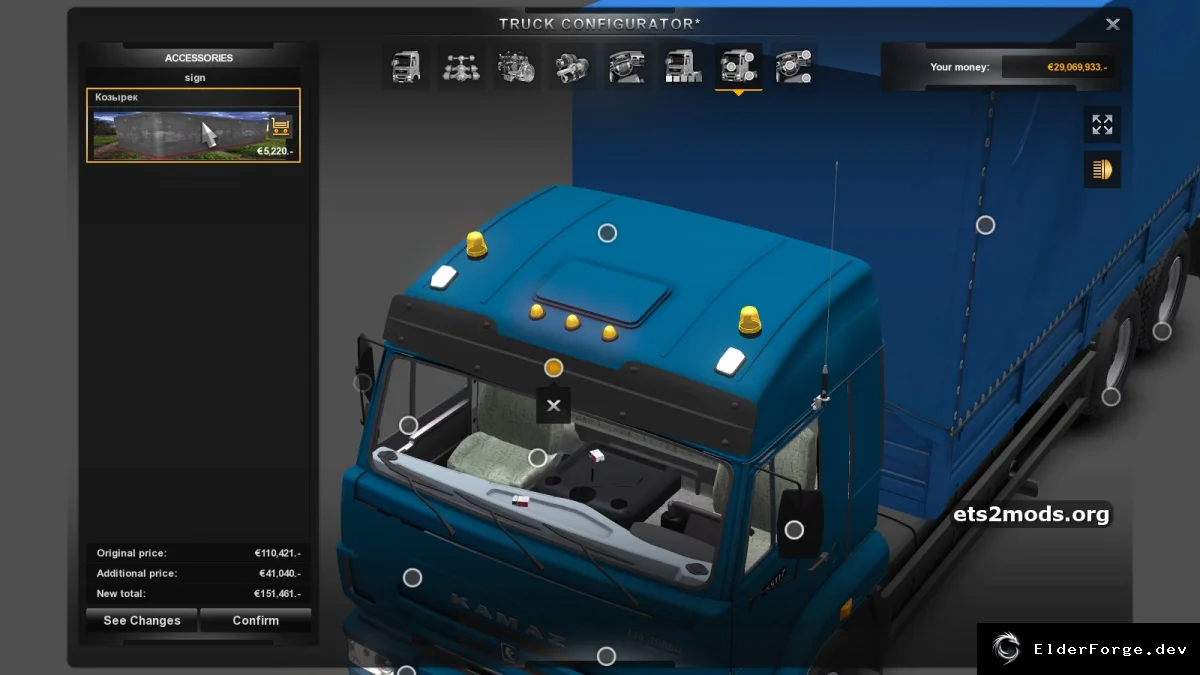This screenshot has height=675, width=1200.
Task: Open the truck cabin configuration tab
Action: pos(406,67)
